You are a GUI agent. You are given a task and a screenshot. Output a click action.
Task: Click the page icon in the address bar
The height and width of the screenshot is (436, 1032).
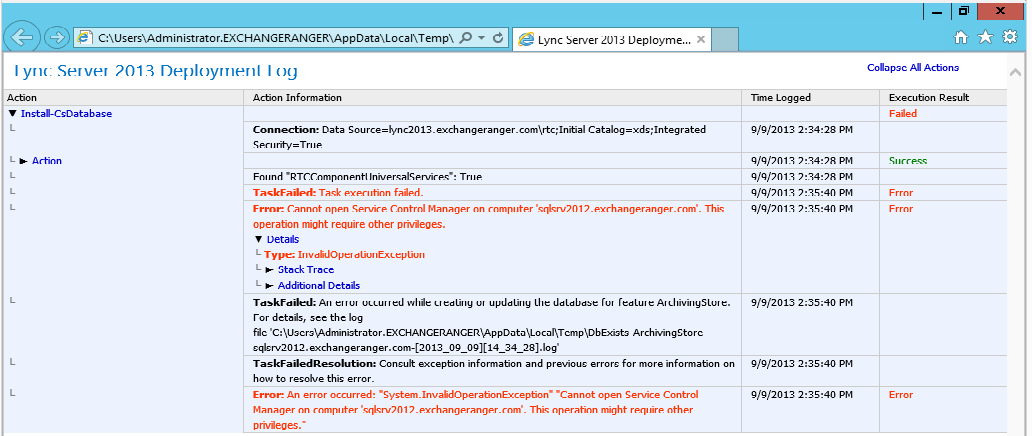click(85, 38)
